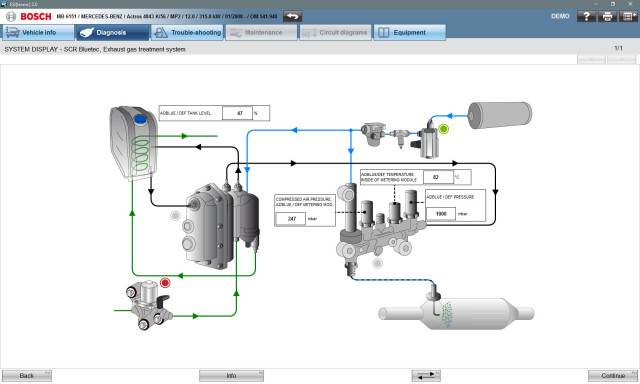Open the Trouble-shooting tab
640x384 pixels.
187,33
